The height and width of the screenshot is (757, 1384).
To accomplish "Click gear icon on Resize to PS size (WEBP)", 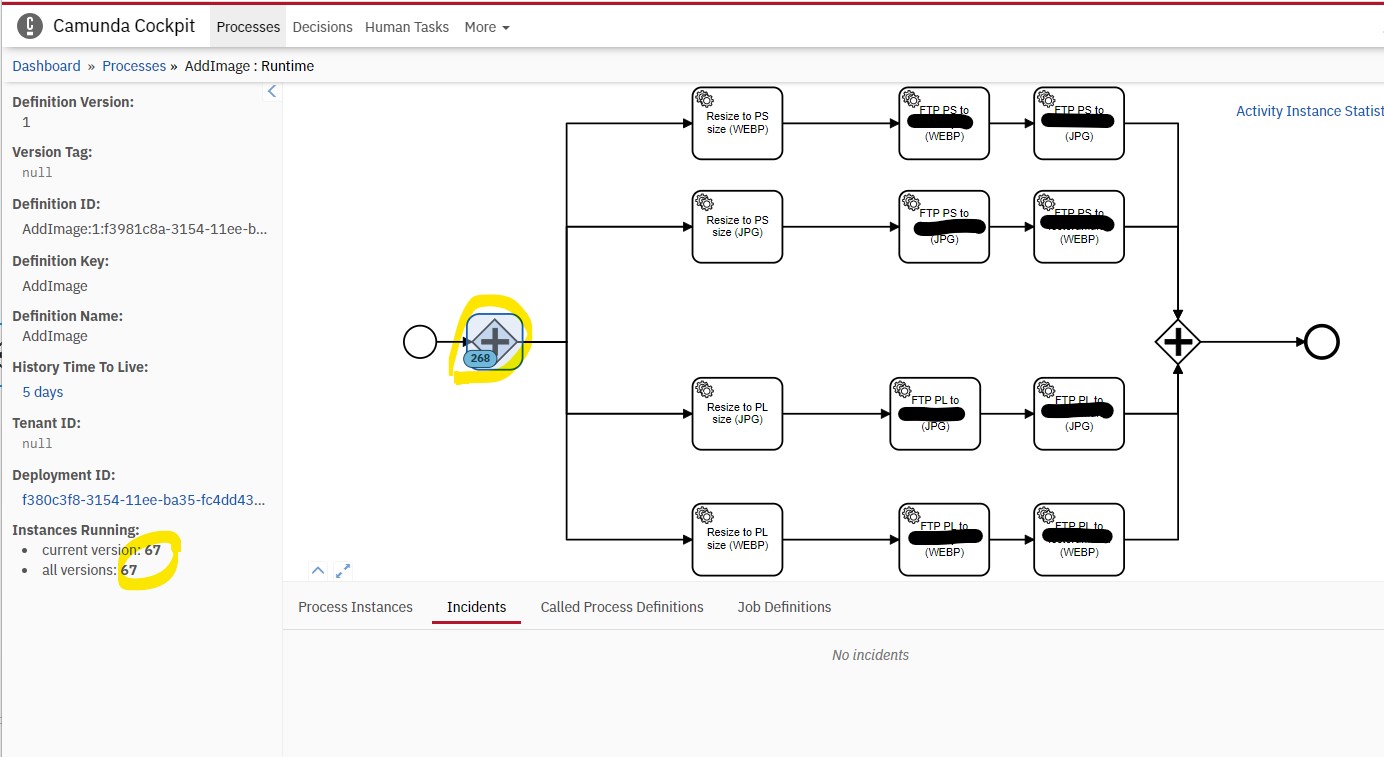I will [x=705, y=99].
